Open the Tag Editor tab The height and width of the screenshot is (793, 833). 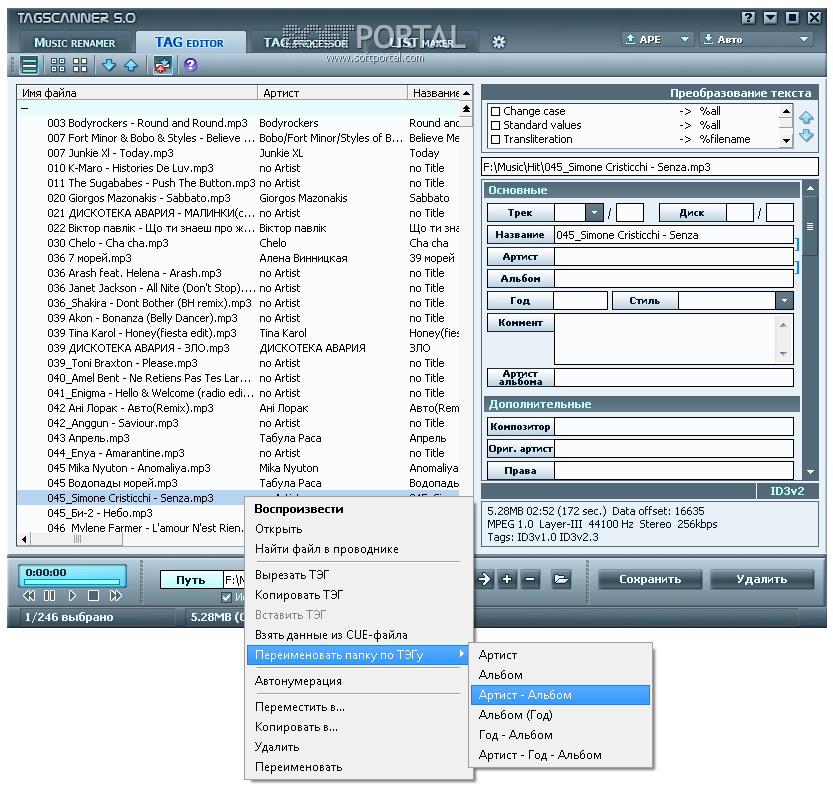point(190,42)
